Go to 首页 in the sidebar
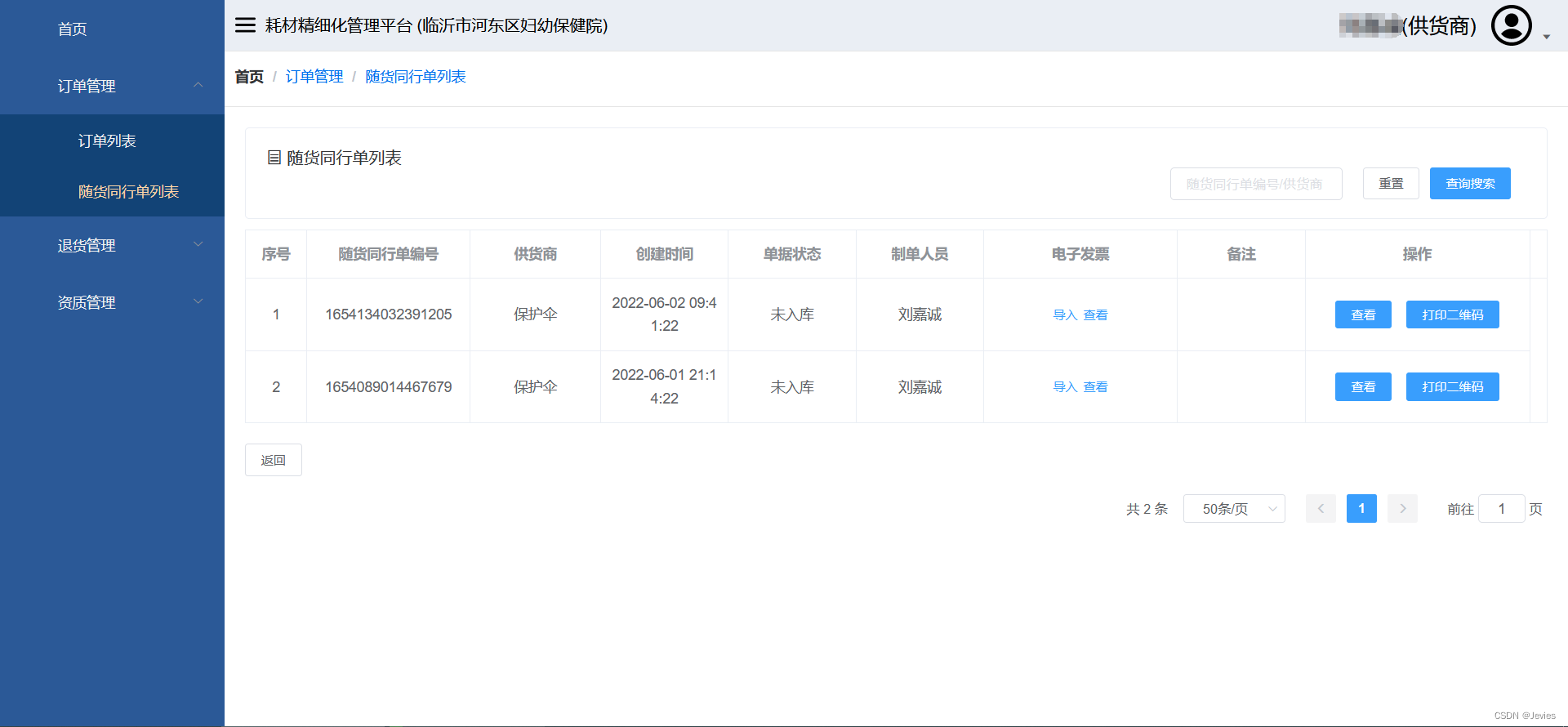1568x727 pixels. tap(73, 29)
